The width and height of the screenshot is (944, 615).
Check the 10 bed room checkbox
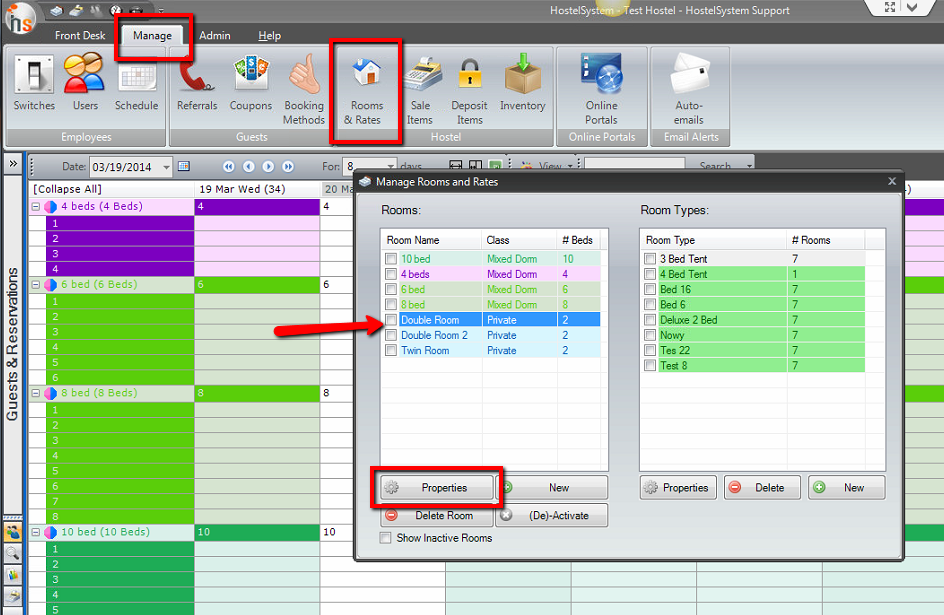pos(391,259)
